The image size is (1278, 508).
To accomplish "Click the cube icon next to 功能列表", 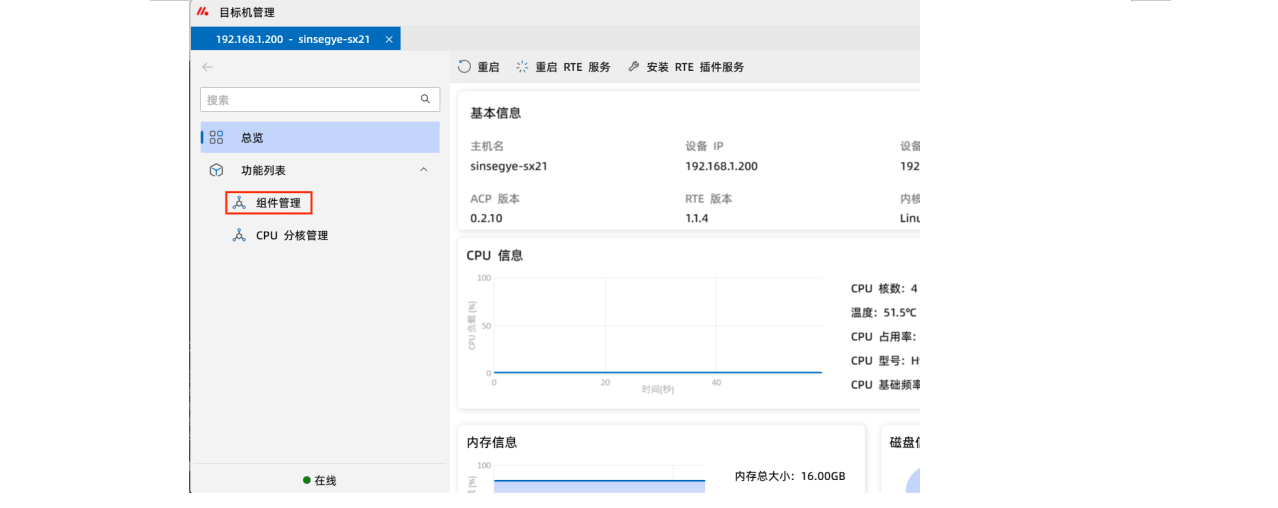I will click(217, 170).
